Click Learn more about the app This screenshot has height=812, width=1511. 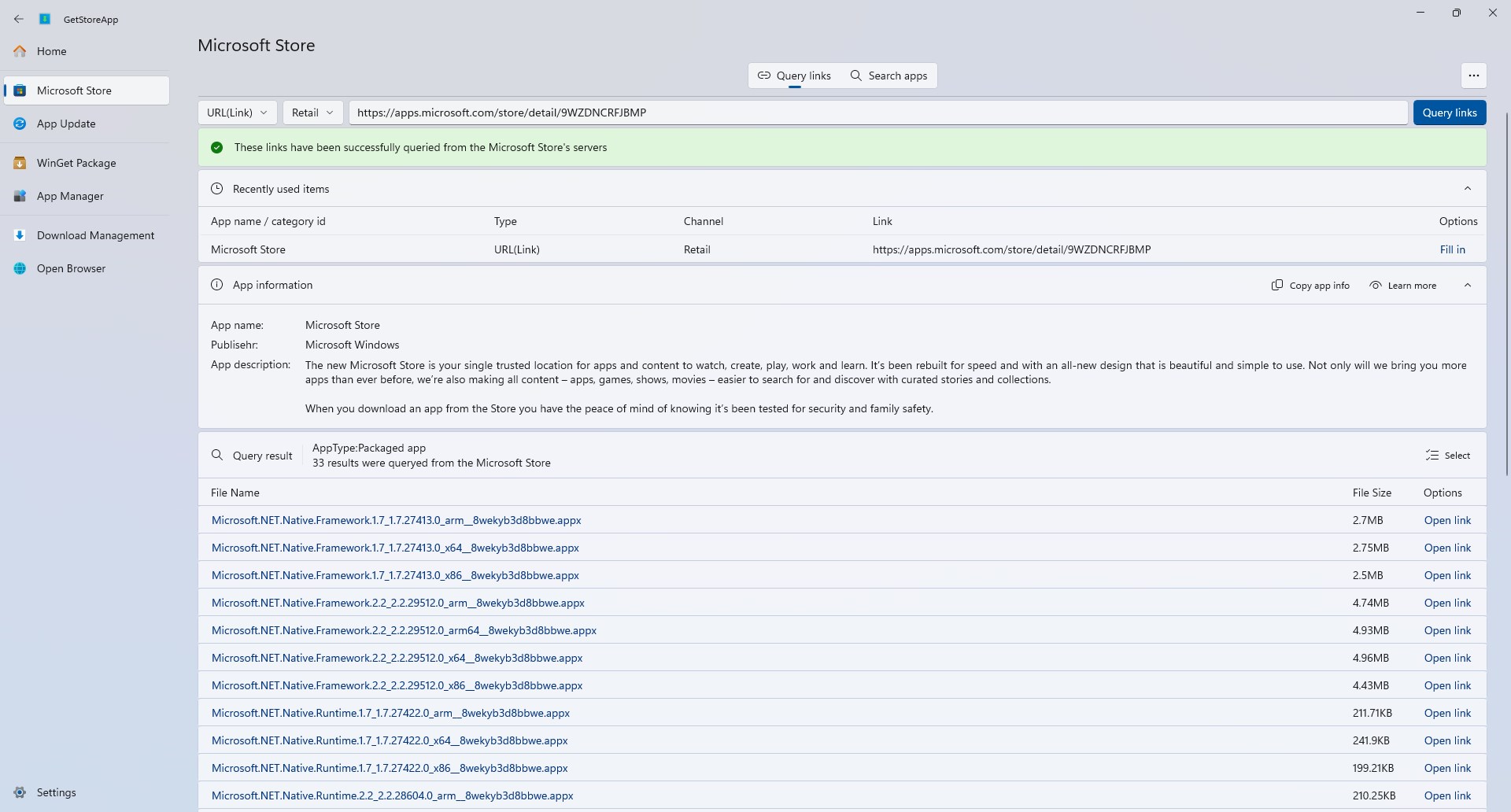tap(1403, 286)
